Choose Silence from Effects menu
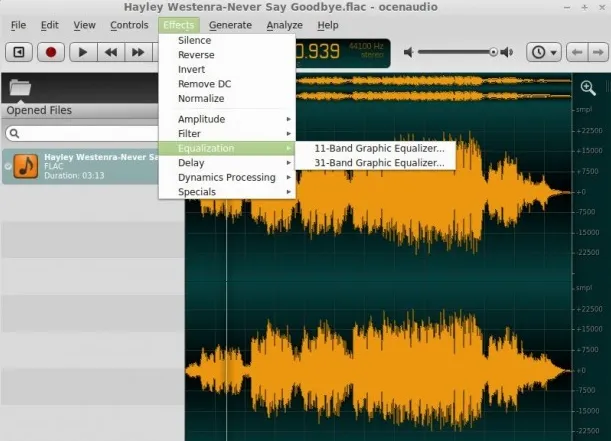The height and width of the screenshot is (441, 611). (x=227, y=41)
